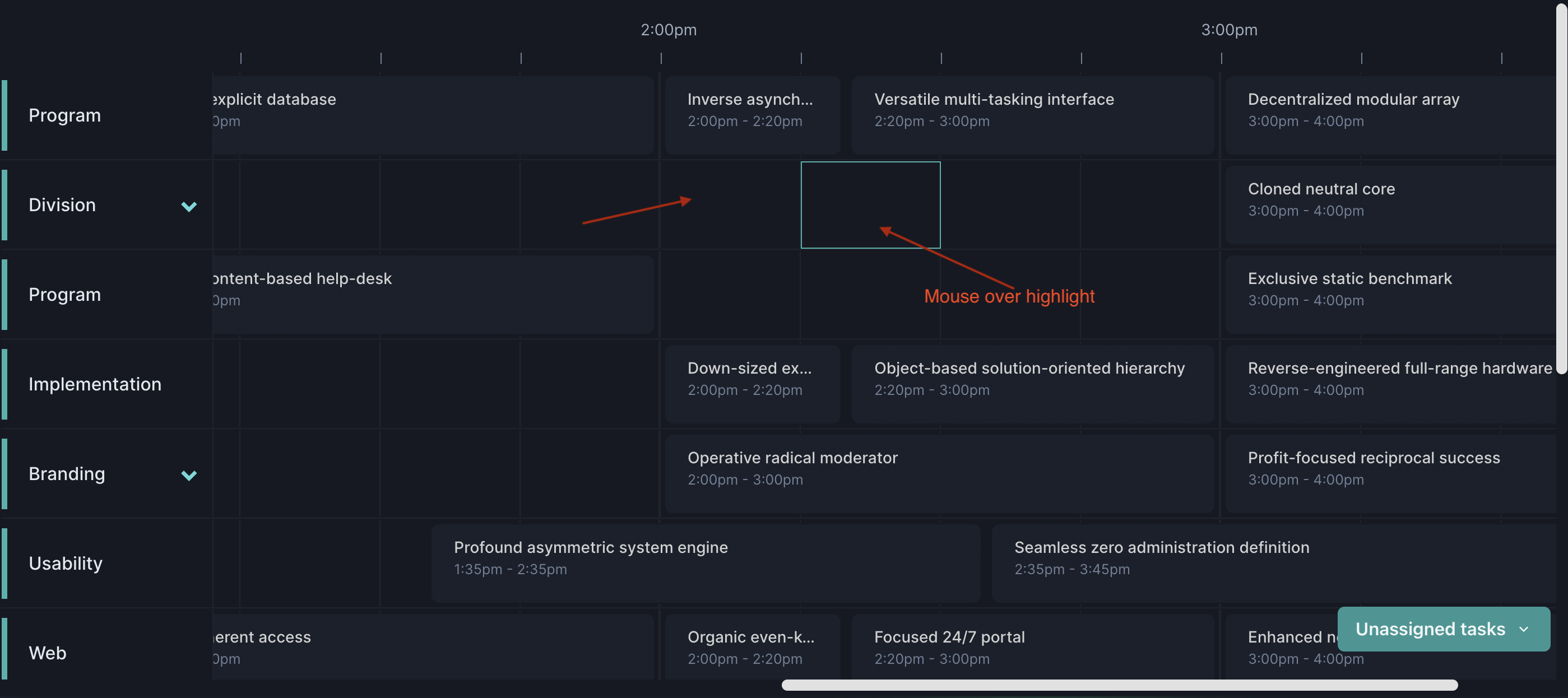Screen dimensions: 1568x698
Task: Select the Usability resource row label
Action: coord(66,564)
